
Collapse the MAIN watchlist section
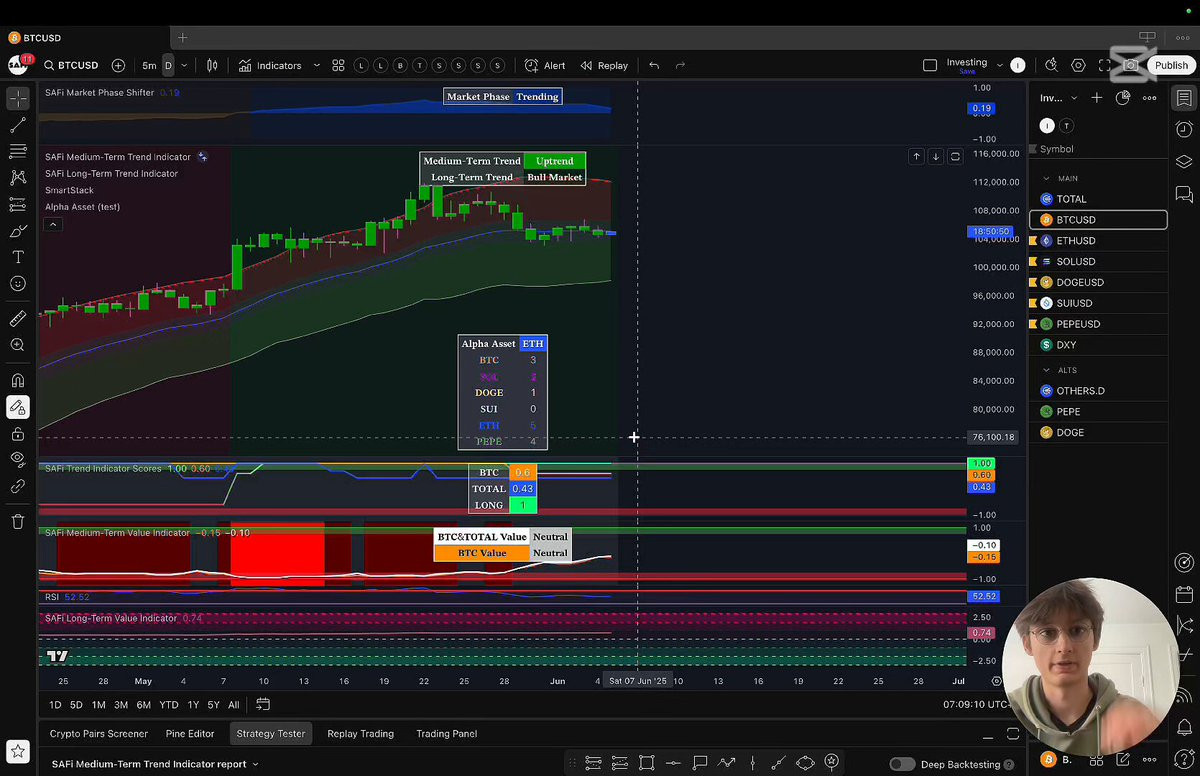(1047, 178)
